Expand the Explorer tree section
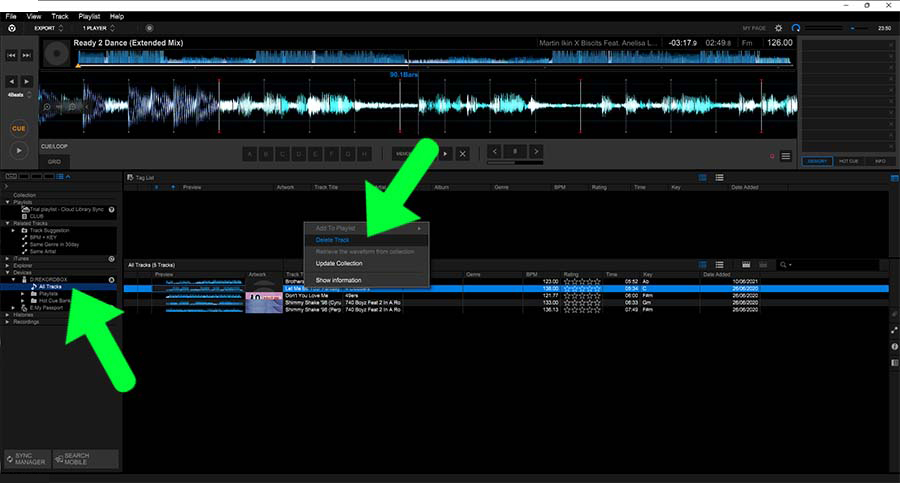The image size is (900, 483). [7, 266]
